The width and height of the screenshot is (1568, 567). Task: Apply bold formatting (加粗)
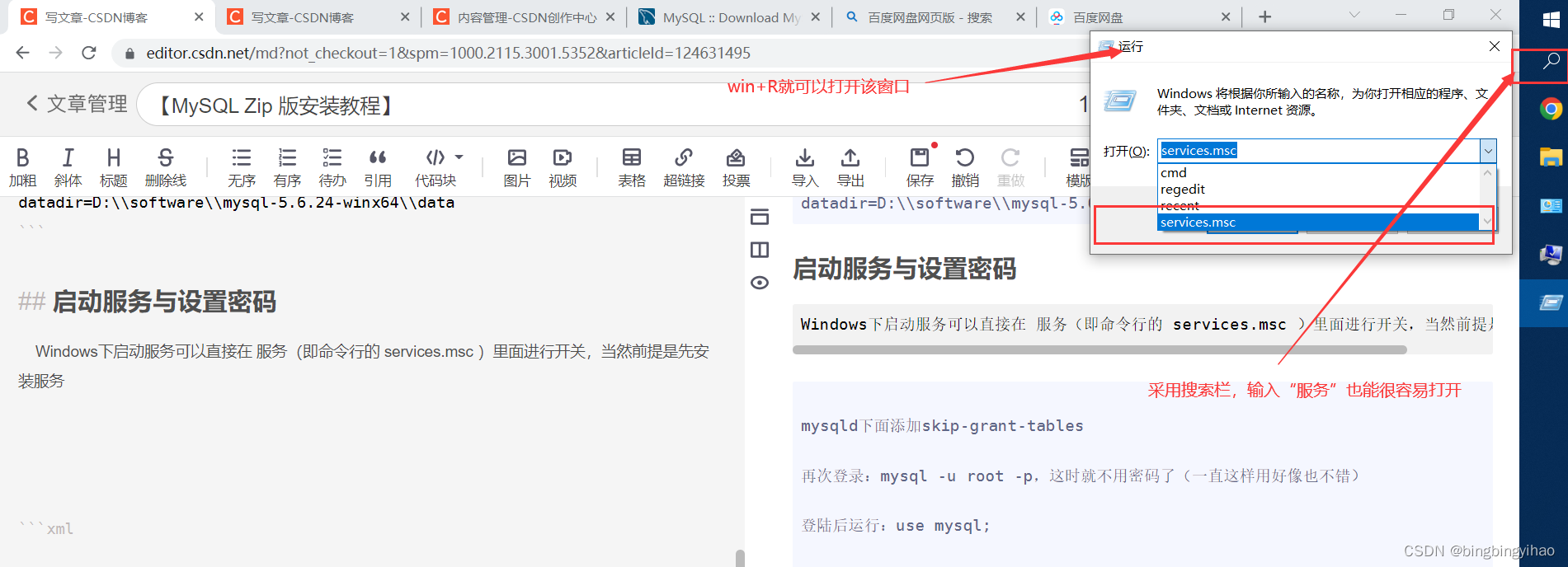pos(22,167)
